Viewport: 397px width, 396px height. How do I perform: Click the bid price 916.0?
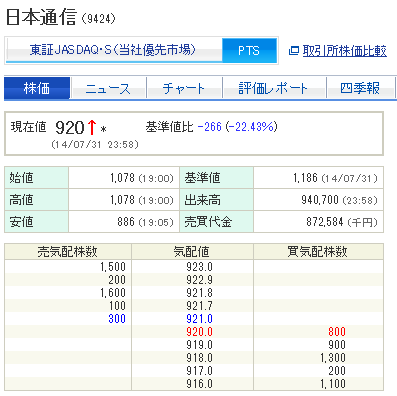coord(199,384)
